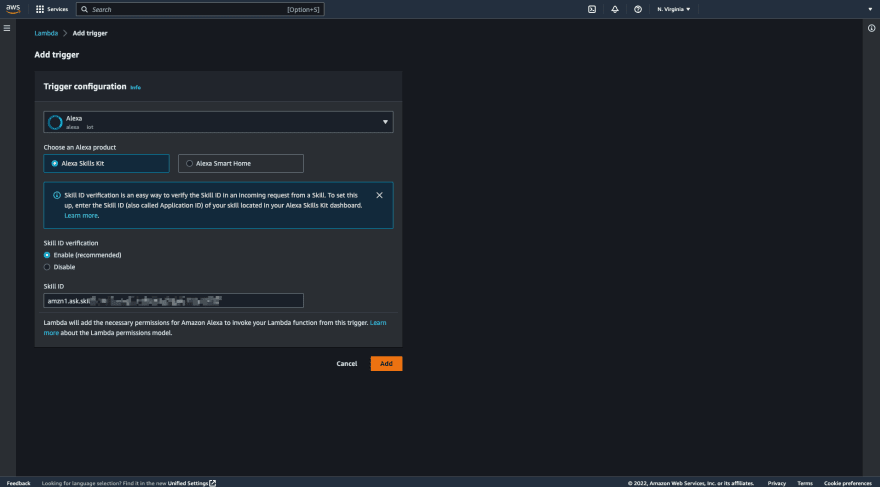Open the info panel icon on right edge
Screen dimensions: 880x487
(x=872, y=28)
